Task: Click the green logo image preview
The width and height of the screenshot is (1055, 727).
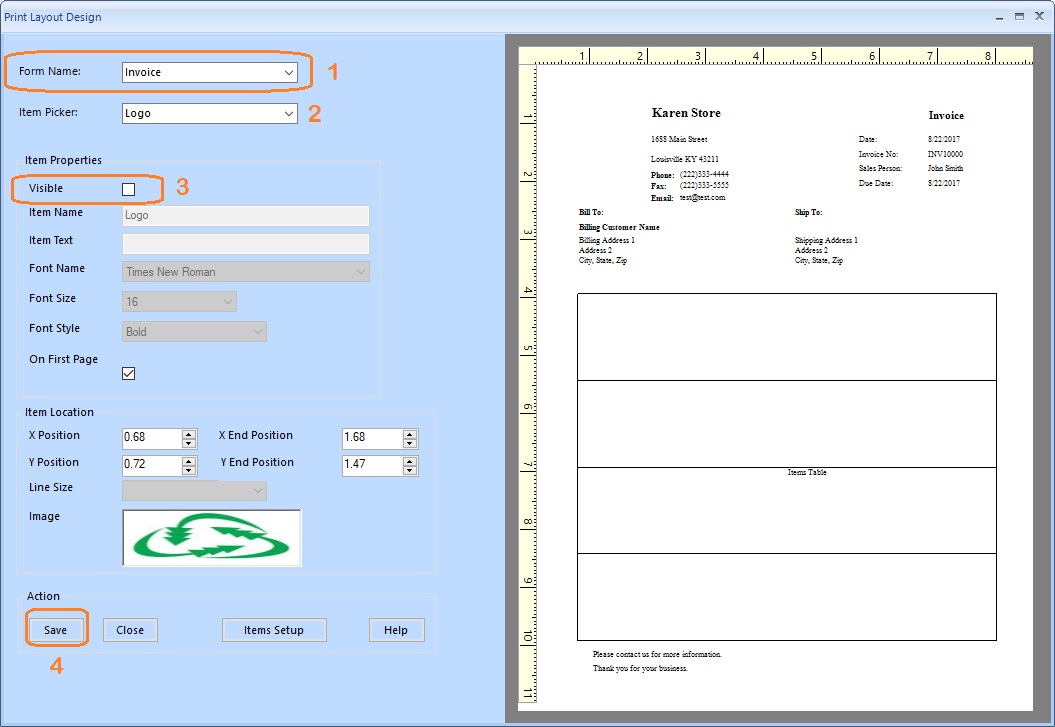Action: coord(211,538)
